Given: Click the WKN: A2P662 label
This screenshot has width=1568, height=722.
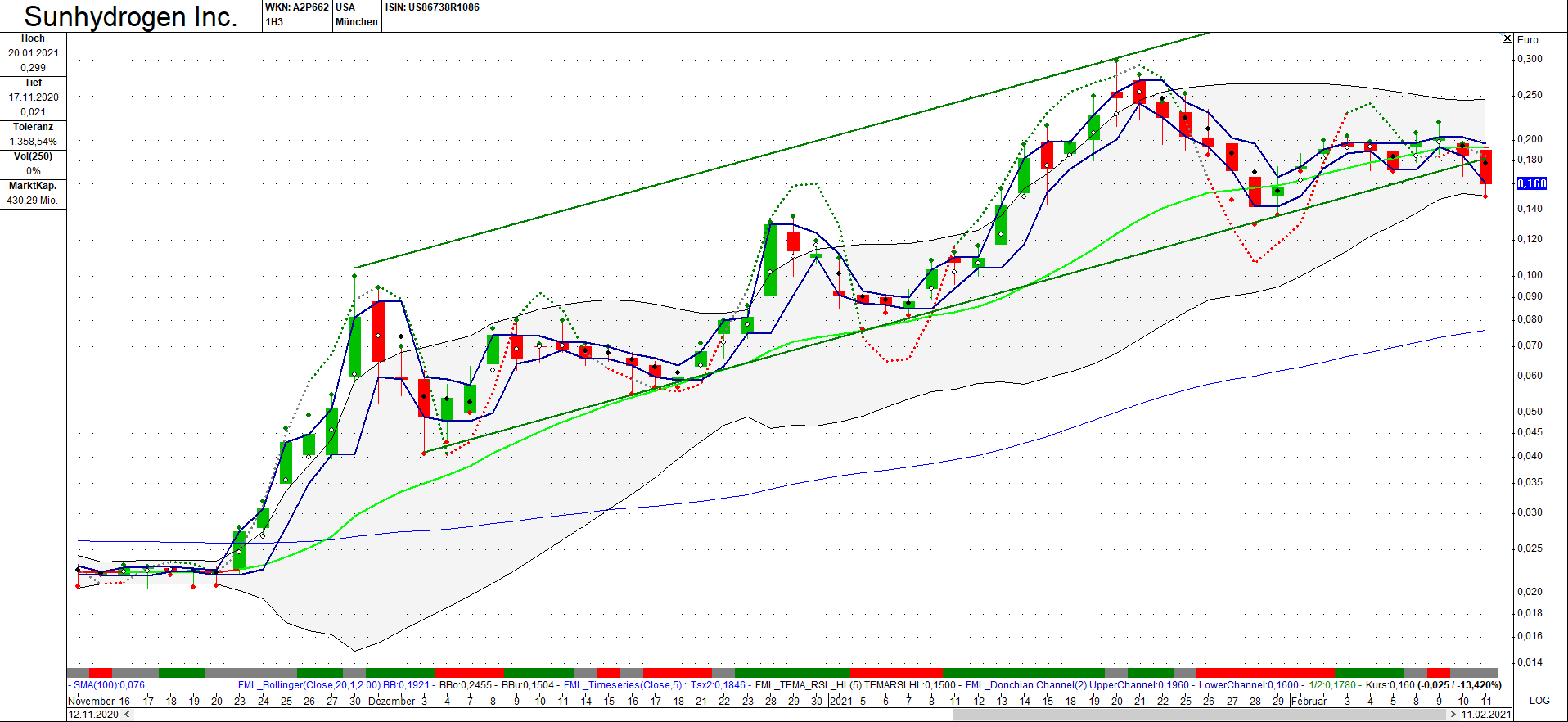Looking at the screenshot, I should pyautogui.click(x=297, y=7).
